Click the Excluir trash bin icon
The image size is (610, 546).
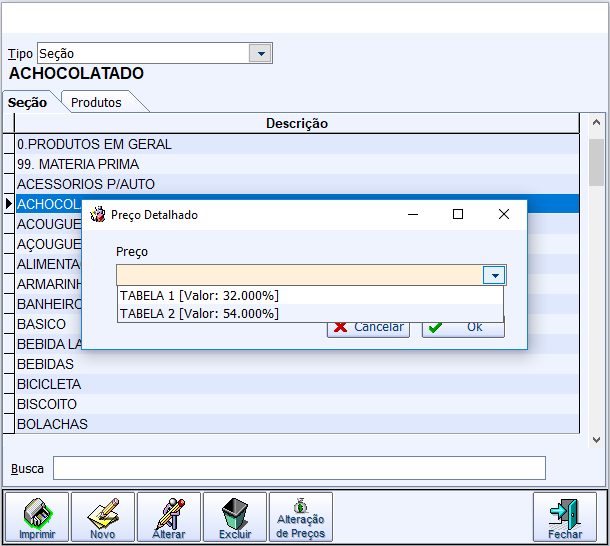tap(235, 517)
